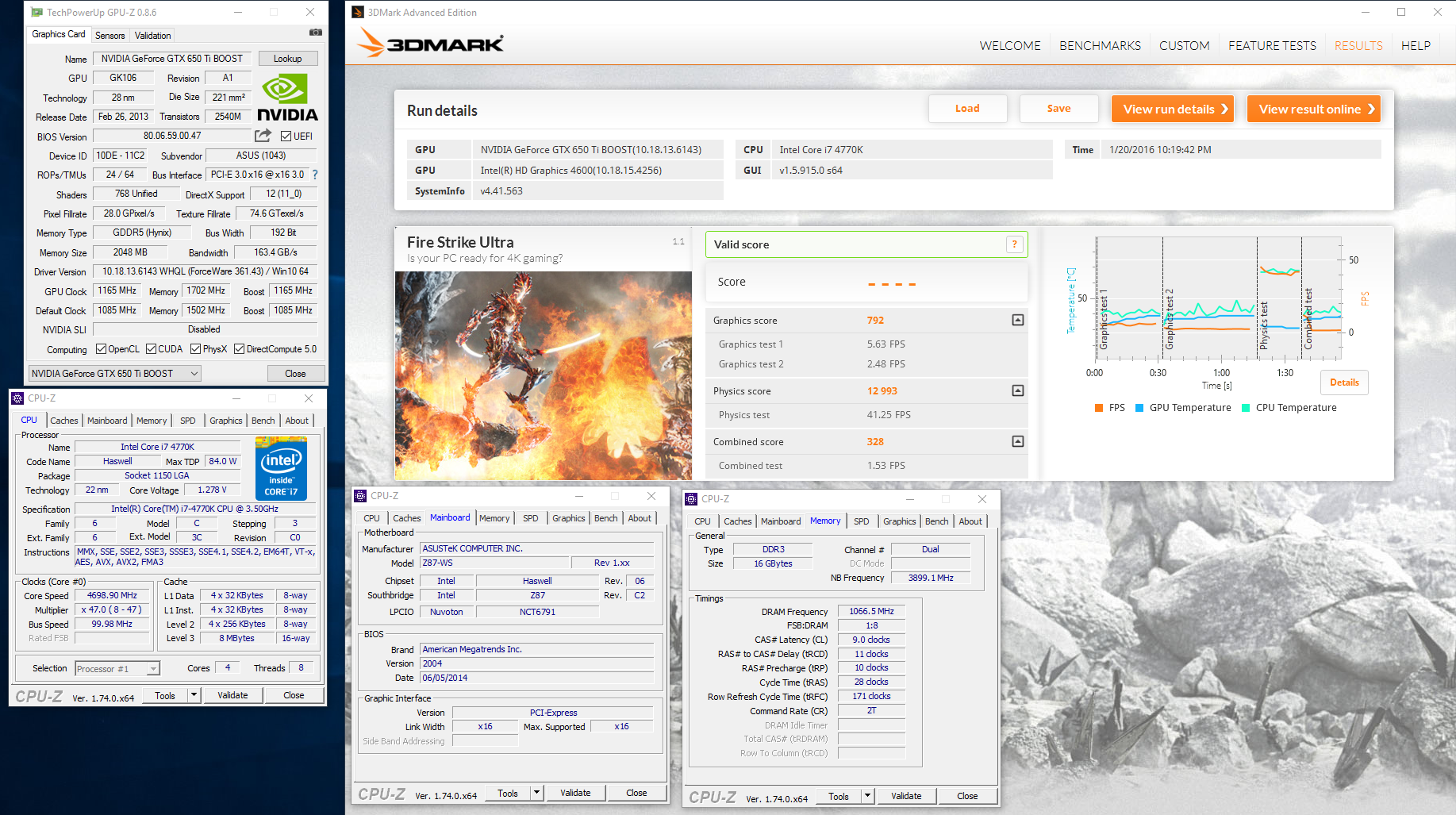Toggle the UEFI checkbox in GPU-Z
The height and width of the screenshot is (815, 1456).
click(x=286, y=136)
